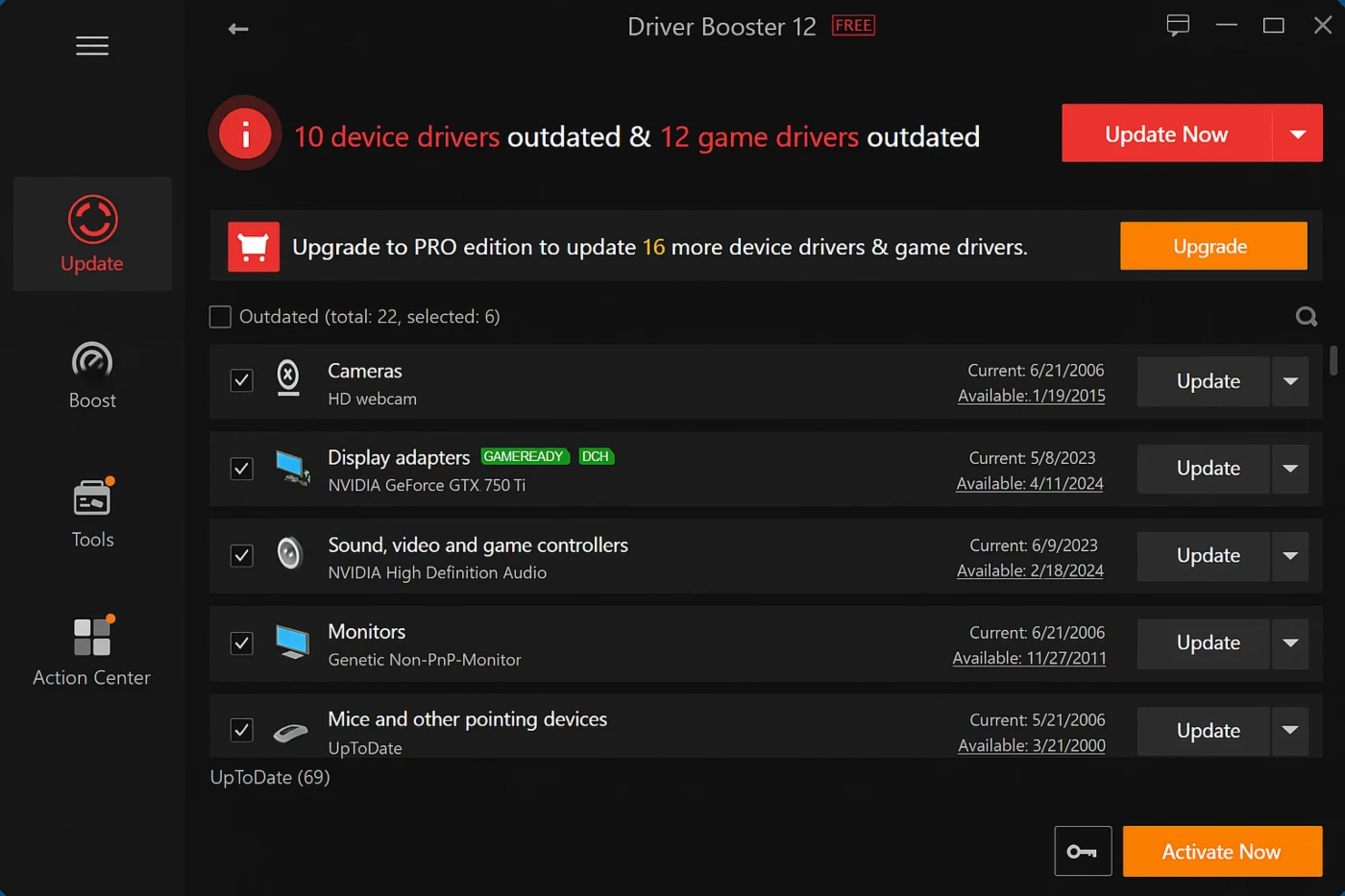Click the shopping cart icon
This screenshot has width=1345, height=896.
pos(254,247)
